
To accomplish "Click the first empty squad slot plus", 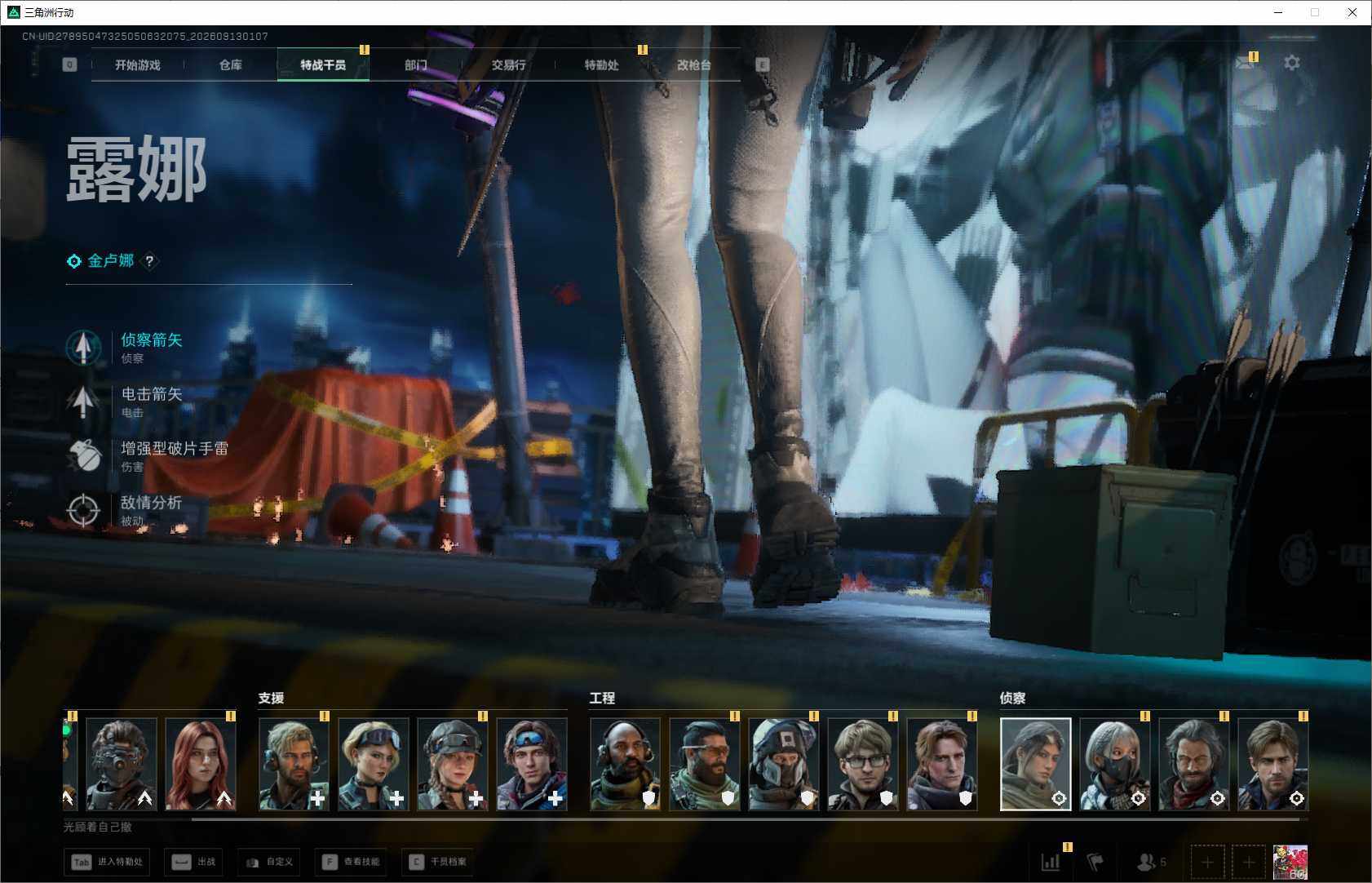I will 1207,863.
